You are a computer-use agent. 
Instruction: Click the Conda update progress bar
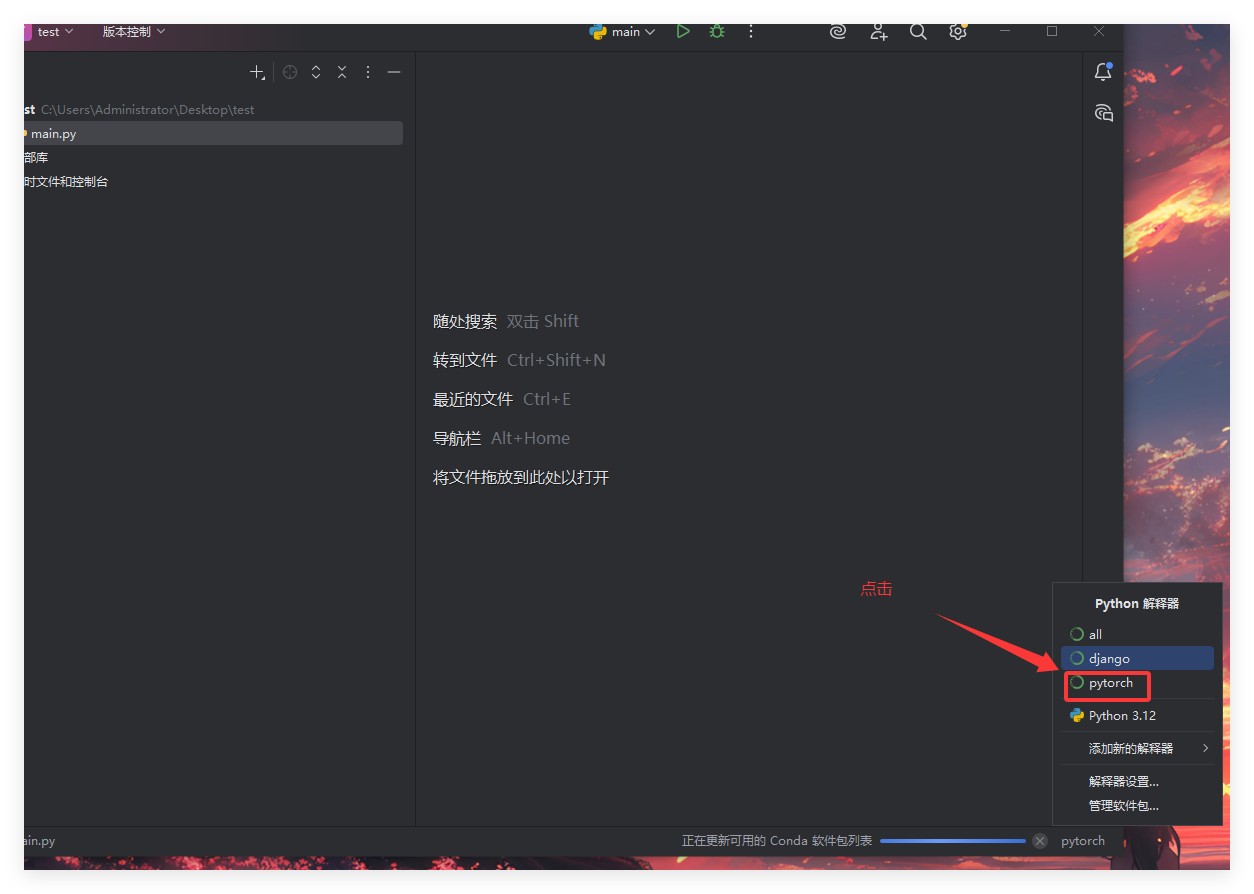tap(952, 841)
